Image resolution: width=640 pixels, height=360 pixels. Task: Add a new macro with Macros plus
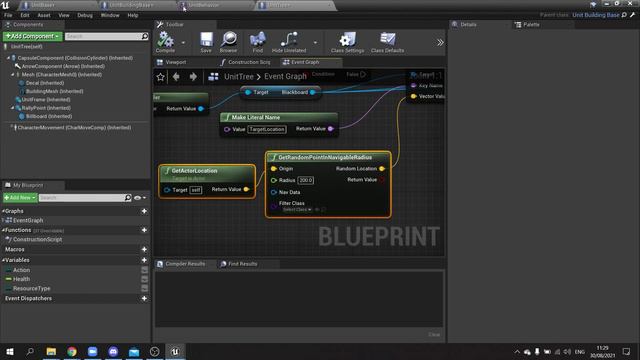point(144,249)
